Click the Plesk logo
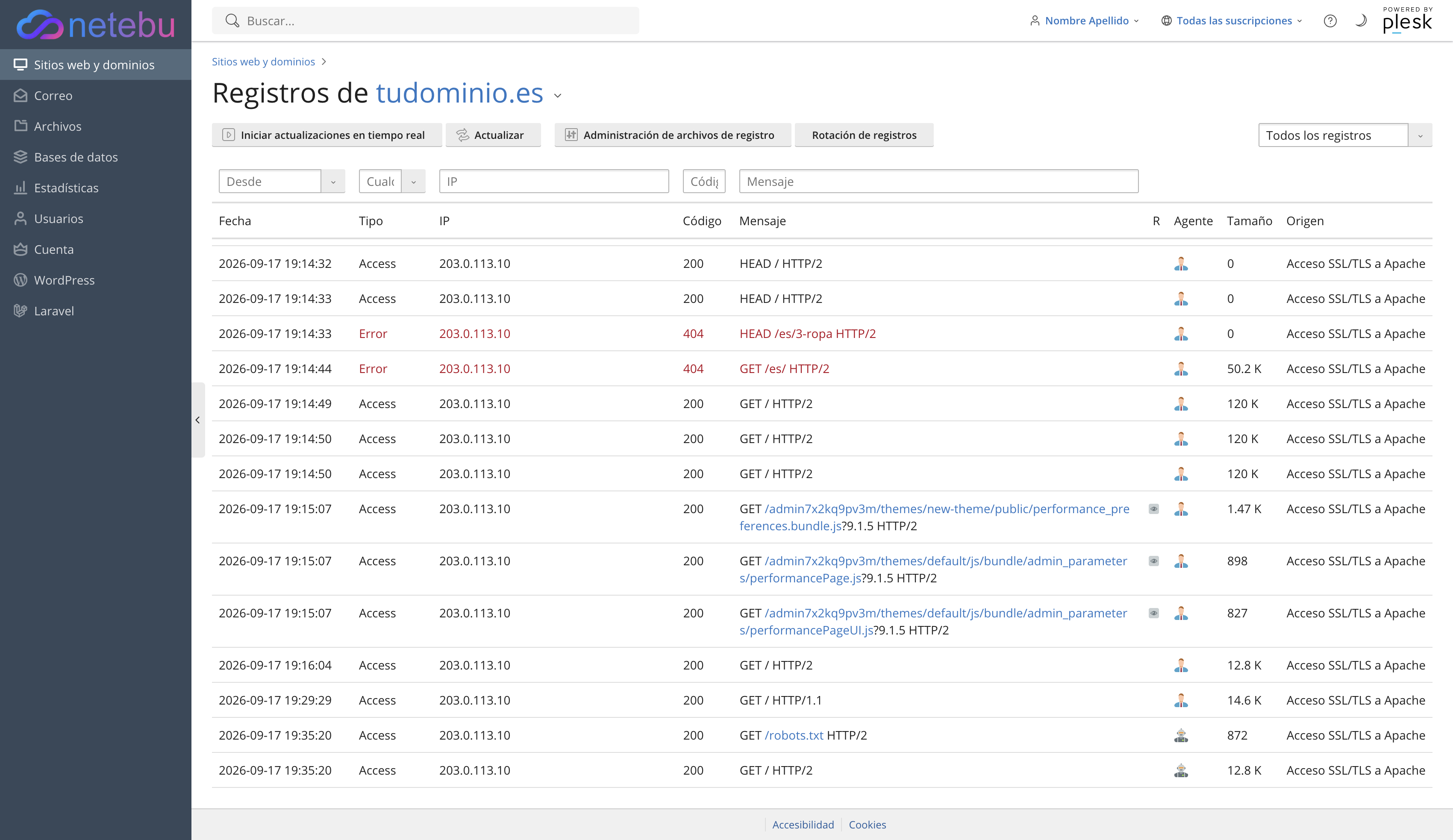Image resolution: width=1453 pixels, height=840 pixels. point(1407,20)
